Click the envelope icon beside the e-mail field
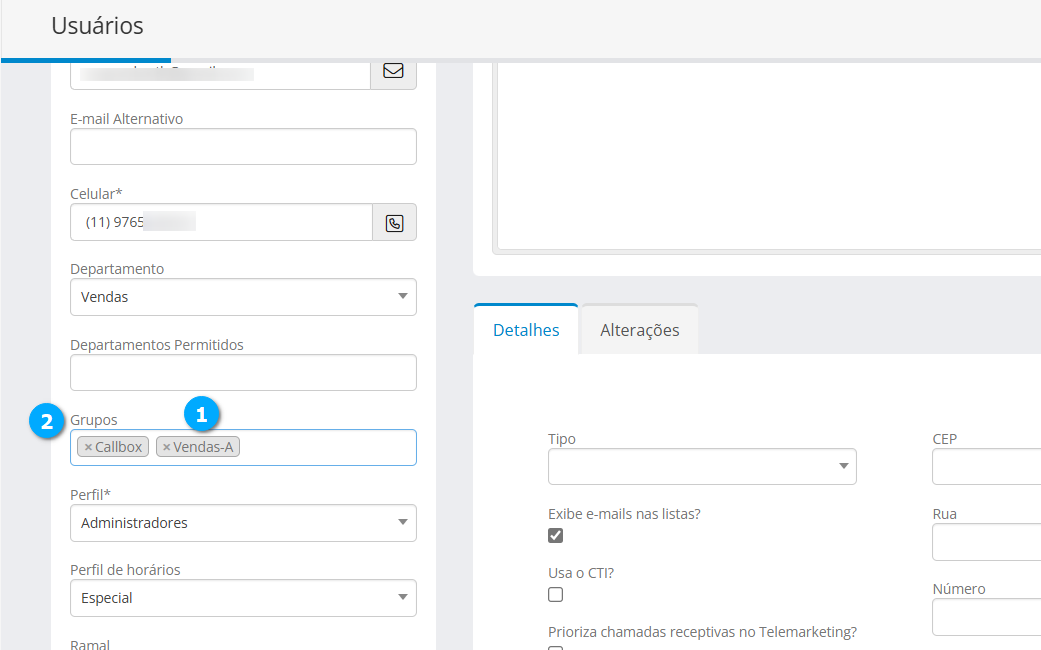Screen dimensions: 1041x650 coord(393,71)
